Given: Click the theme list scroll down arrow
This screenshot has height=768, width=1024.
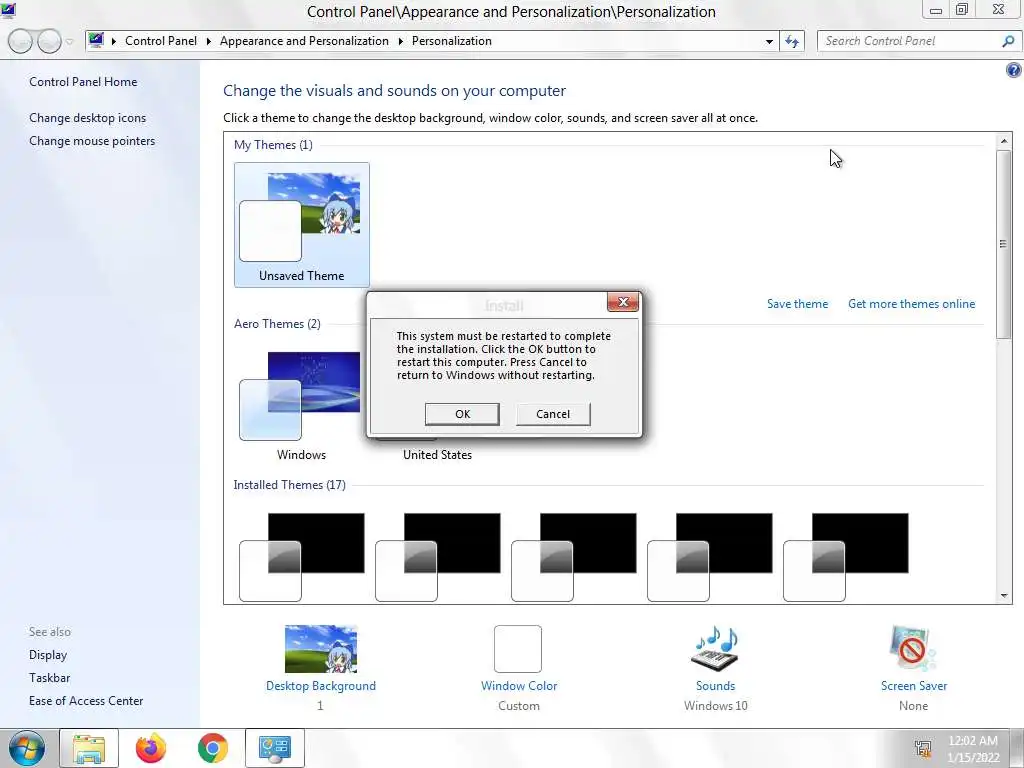Looking at the screenshot, I should 1004,596.
